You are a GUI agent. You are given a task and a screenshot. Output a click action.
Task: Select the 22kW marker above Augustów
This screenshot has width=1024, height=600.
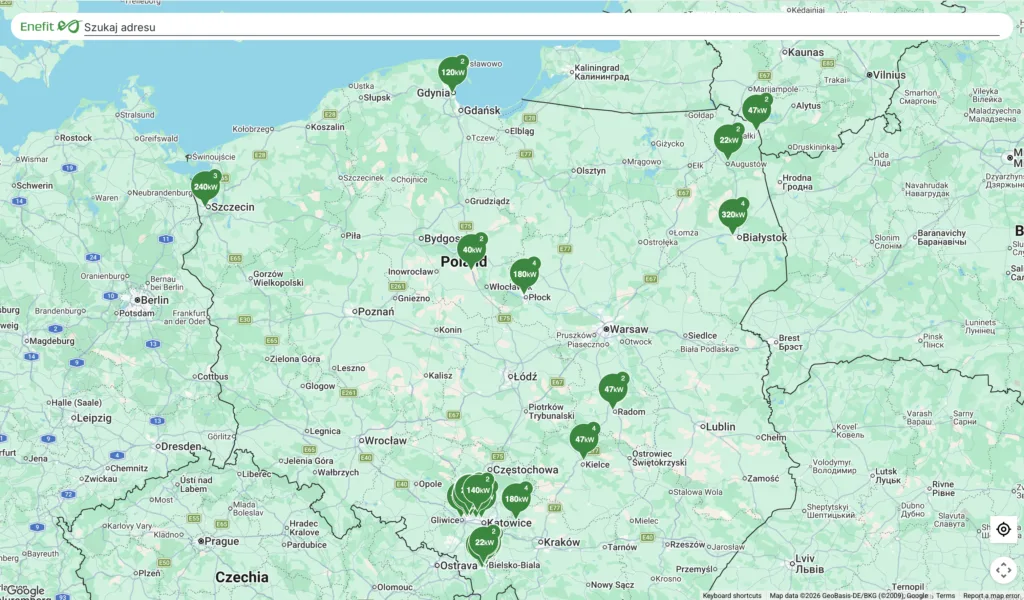click(x=728, y=140)
